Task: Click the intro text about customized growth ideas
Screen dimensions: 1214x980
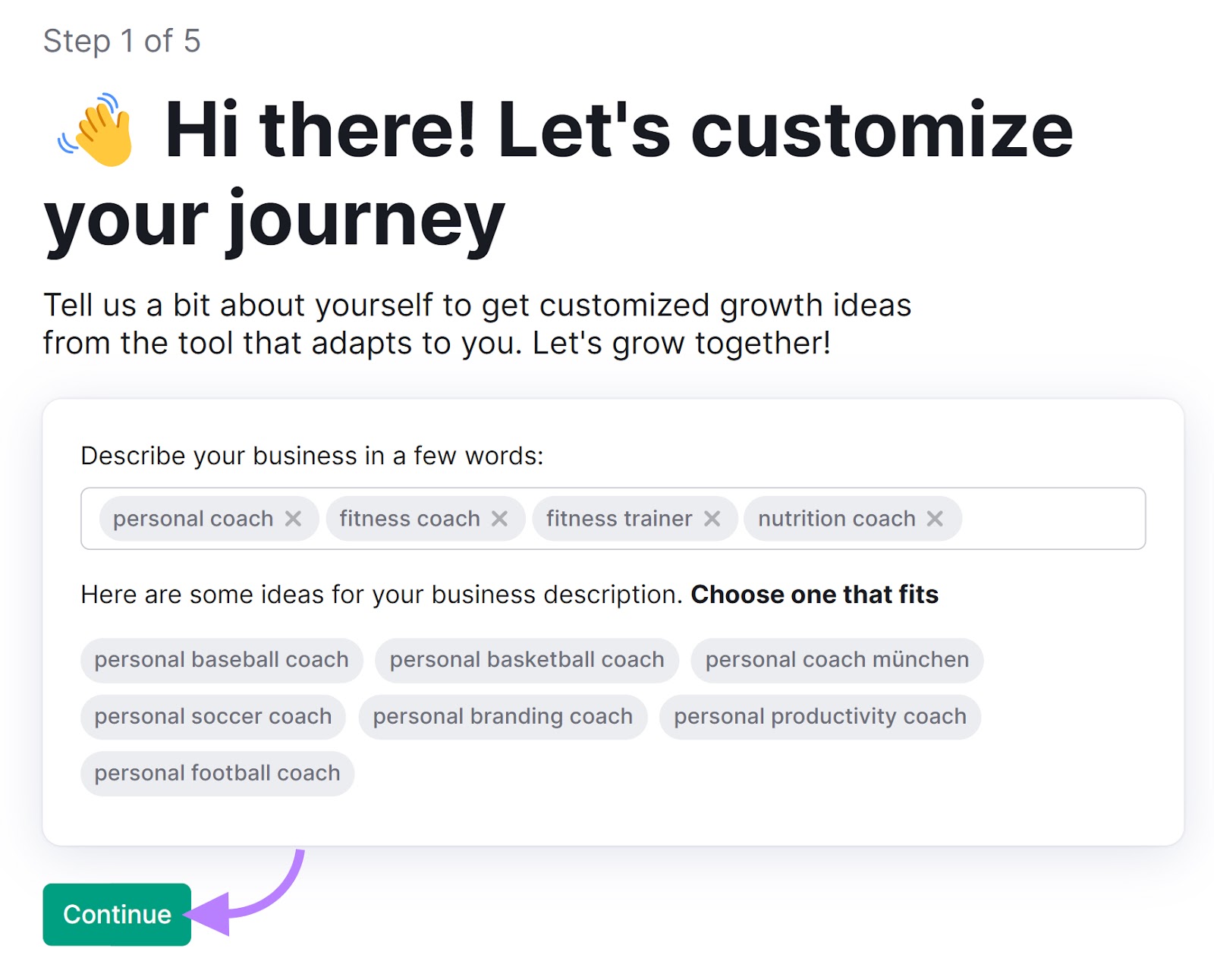Action: 478,323
